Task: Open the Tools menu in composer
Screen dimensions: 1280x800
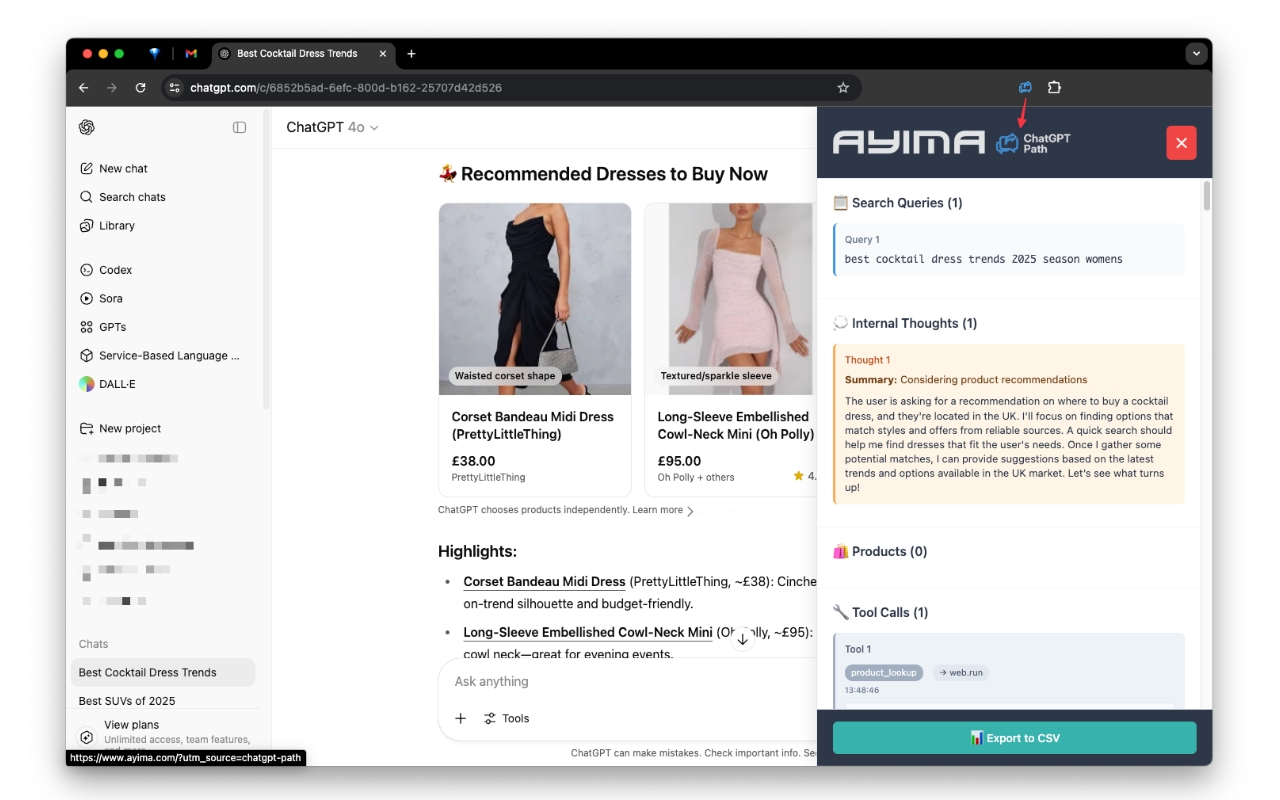Action: [x=506, y=718]
